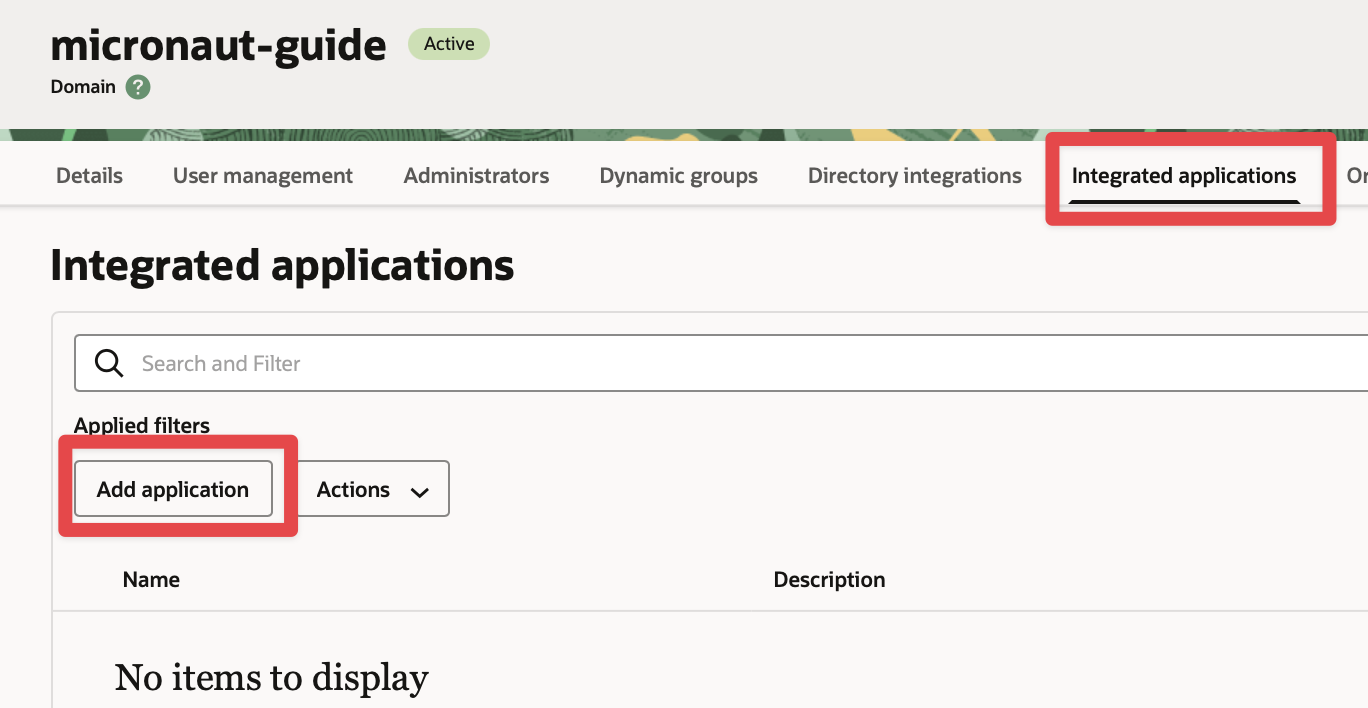Screen dimensions: 1368x708
Task: Click the magnifying glass search icon
Action: pos(108,363)
